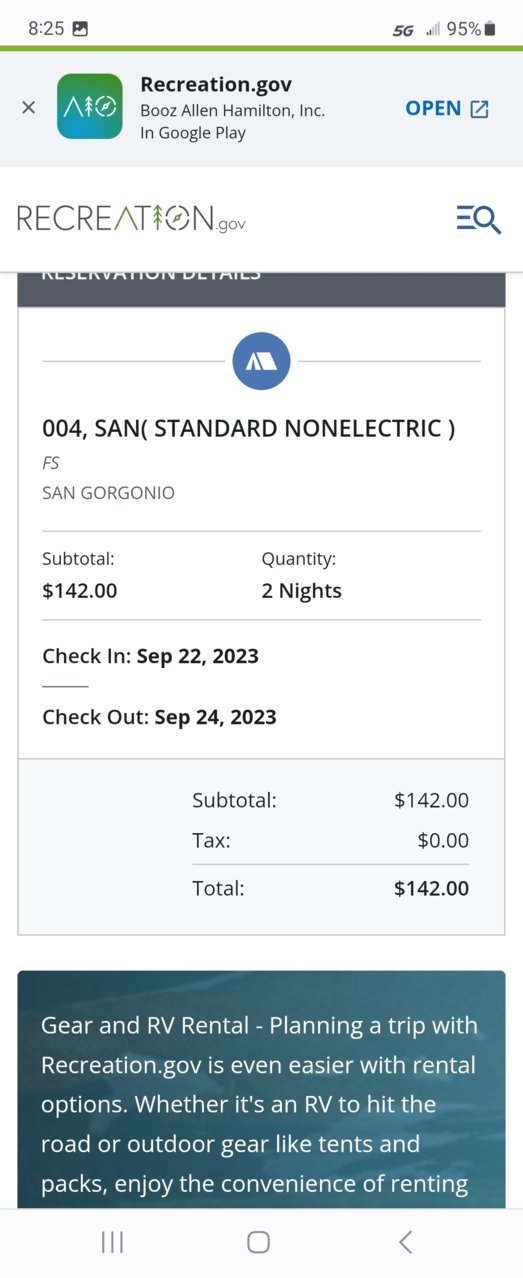
Task: Tap the Recreation.gov app icon
Action: click(90, 106)
